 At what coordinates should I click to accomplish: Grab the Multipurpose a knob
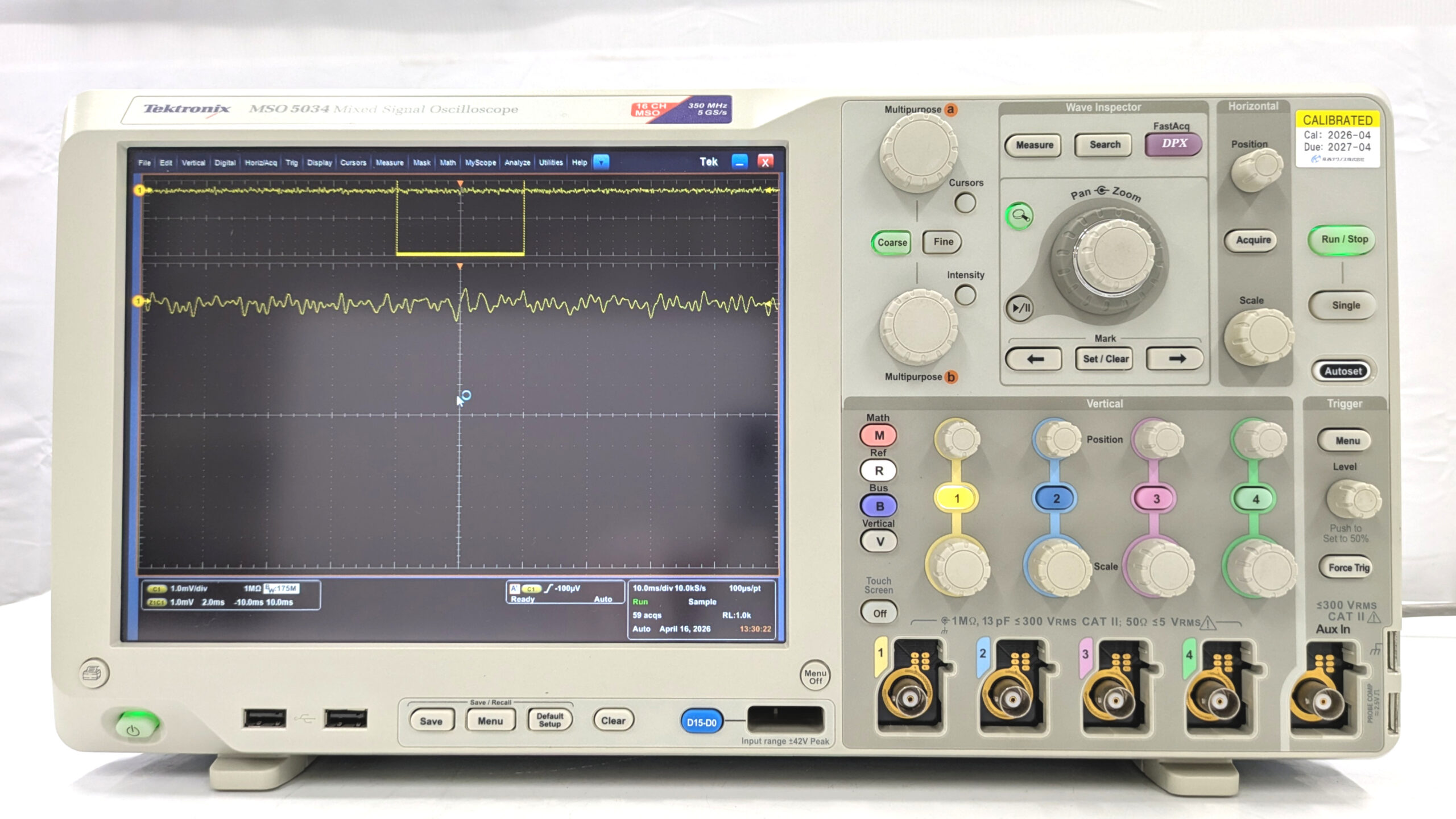(x=918, y=152)
